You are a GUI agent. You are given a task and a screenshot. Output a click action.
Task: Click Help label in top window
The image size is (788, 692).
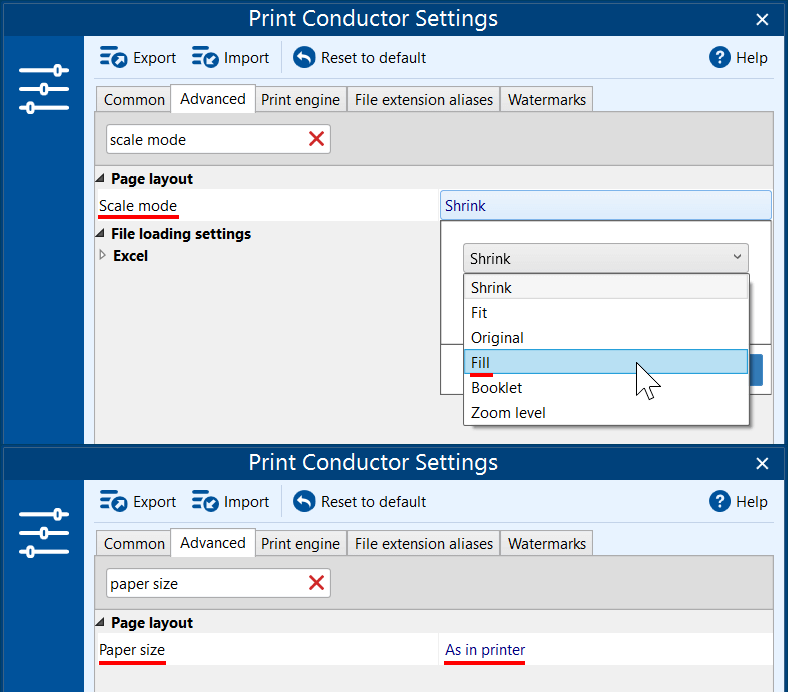coord(751,58)
